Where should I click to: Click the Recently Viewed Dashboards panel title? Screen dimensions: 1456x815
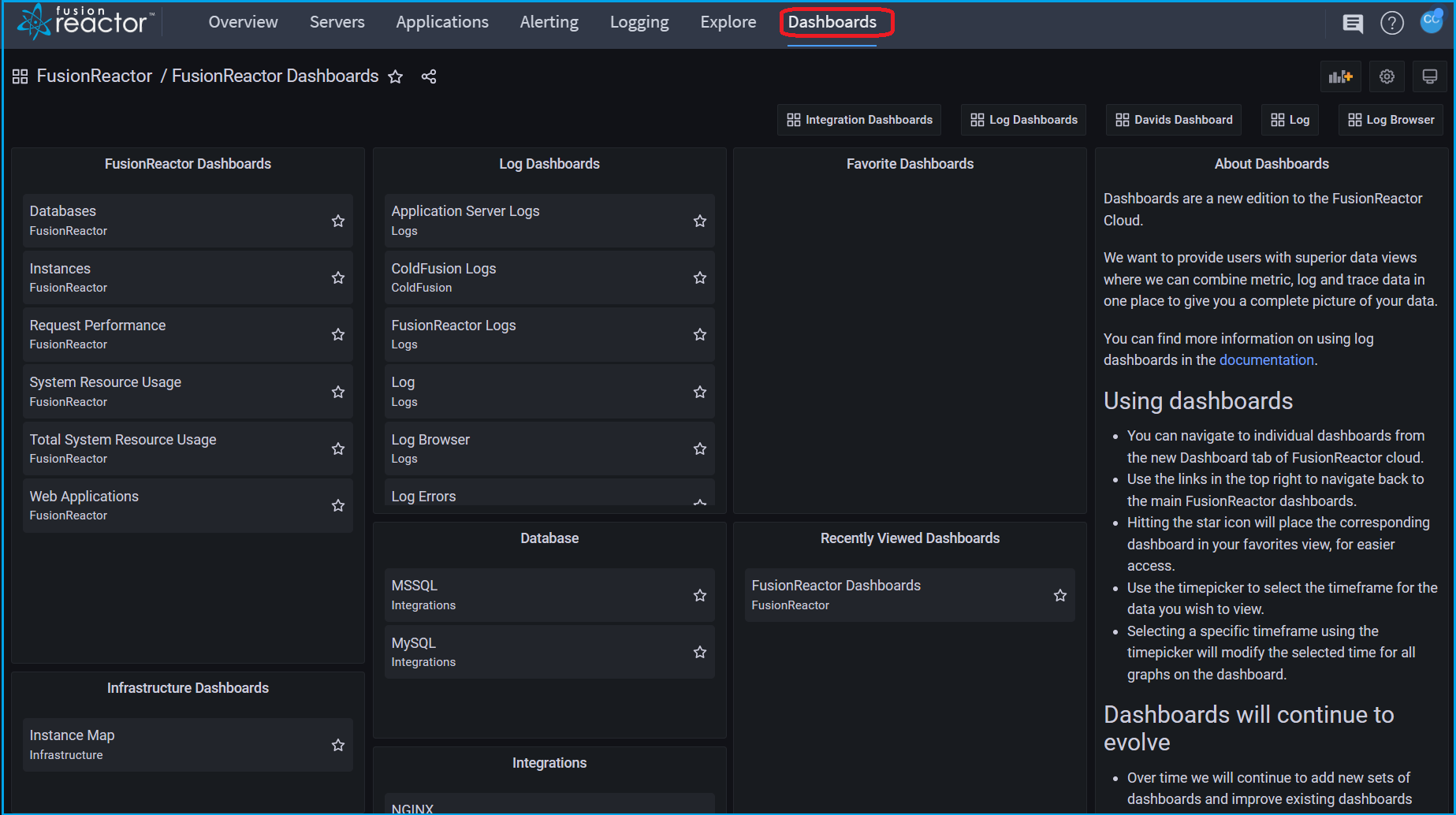coord(910,538)
